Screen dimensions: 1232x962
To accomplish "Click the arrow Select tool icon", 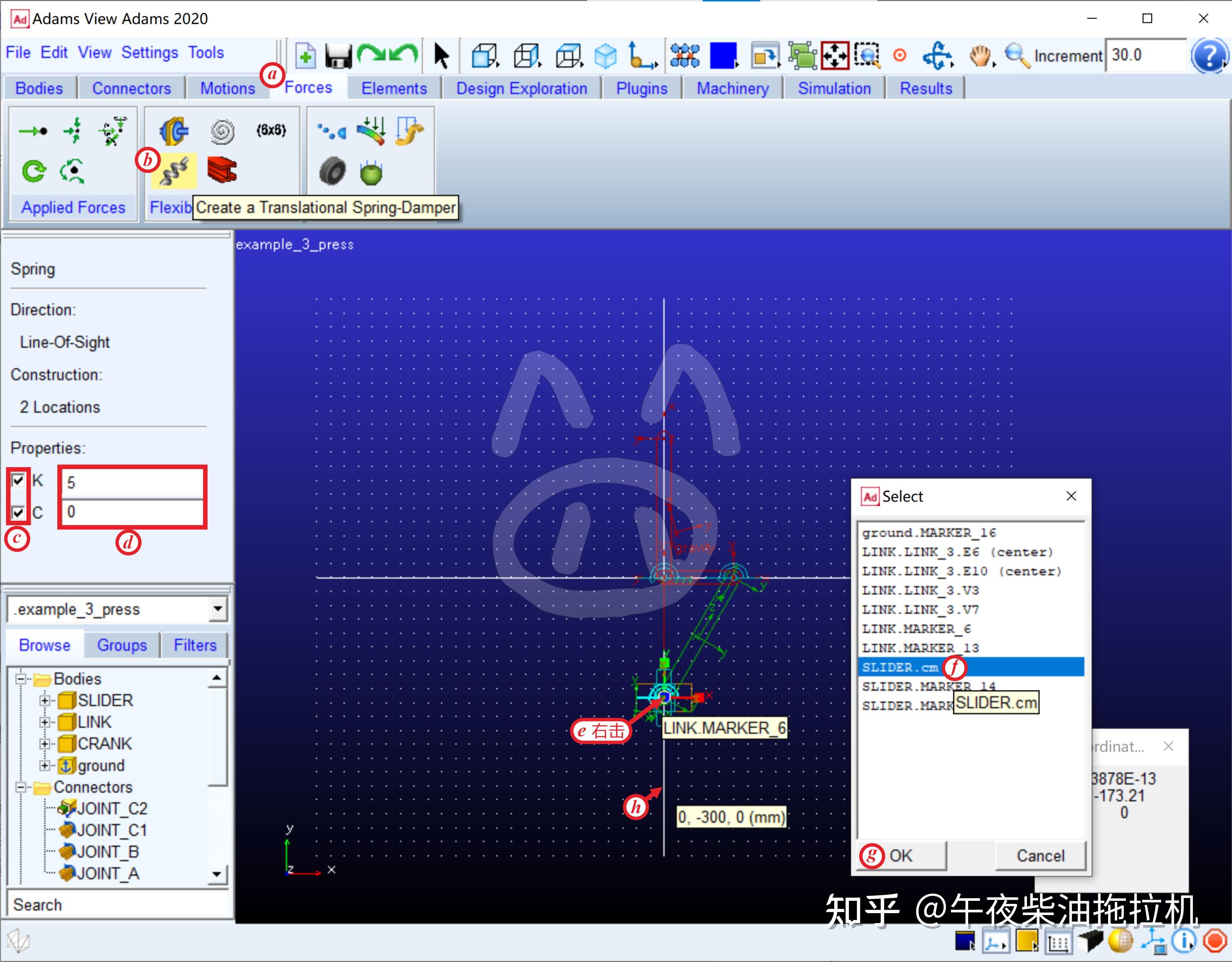I will [x=441, y=56].
